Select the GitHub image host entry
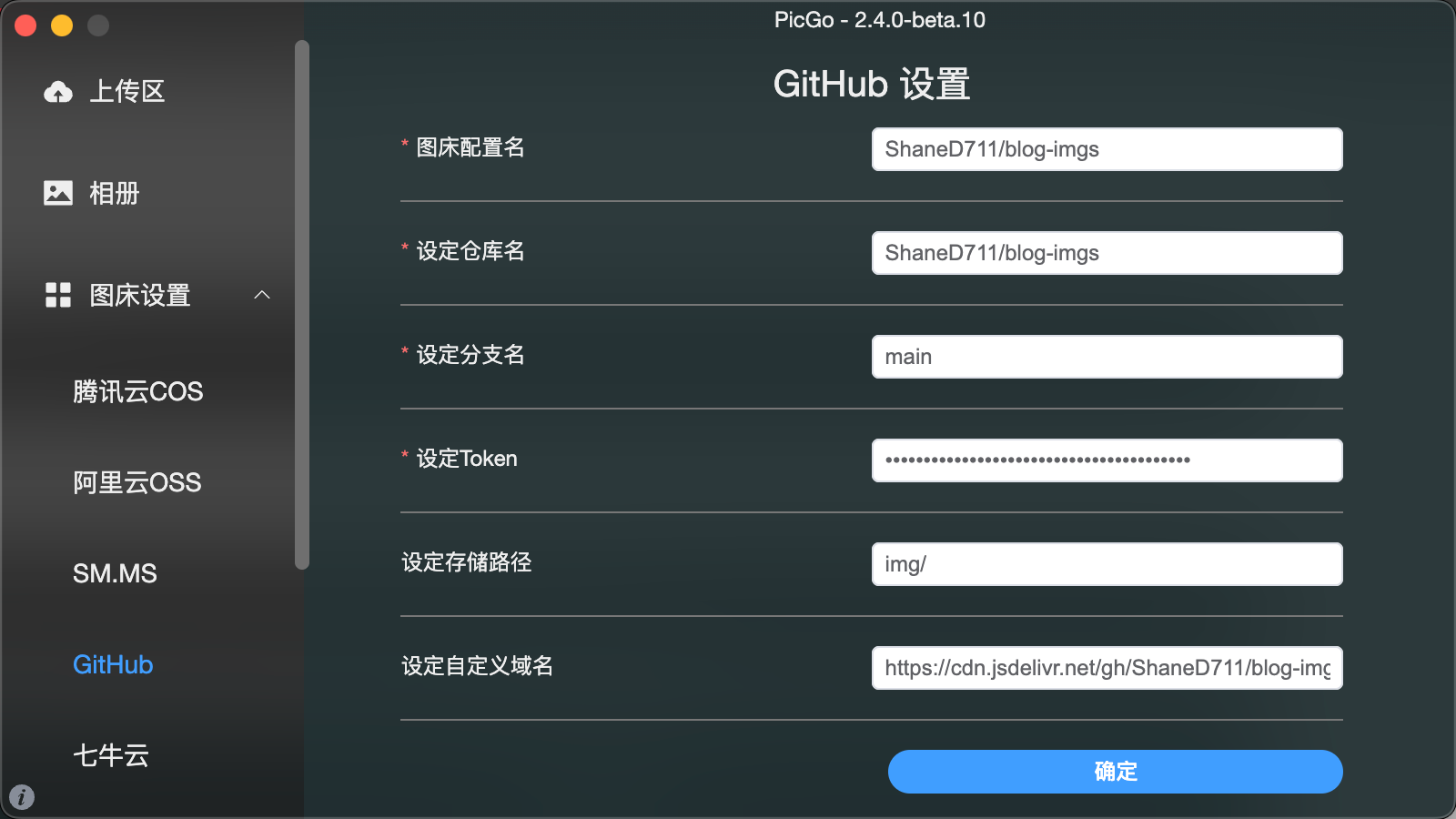Viewport: 1456px width, 819px height. pyautogui.click(x=113, y=664)
